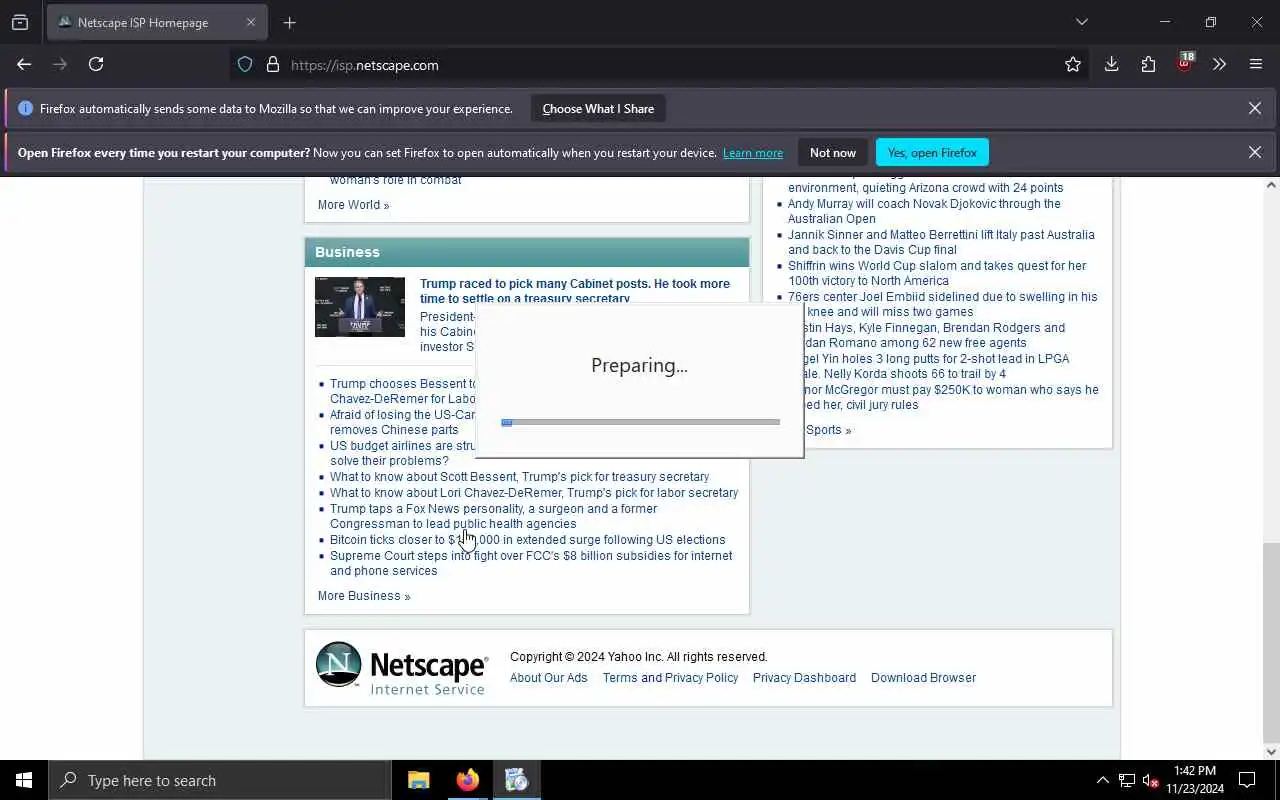Open the Trump podium news thumbnail
This screenshot has height=800, width=1280.
[x=360, y=307]
